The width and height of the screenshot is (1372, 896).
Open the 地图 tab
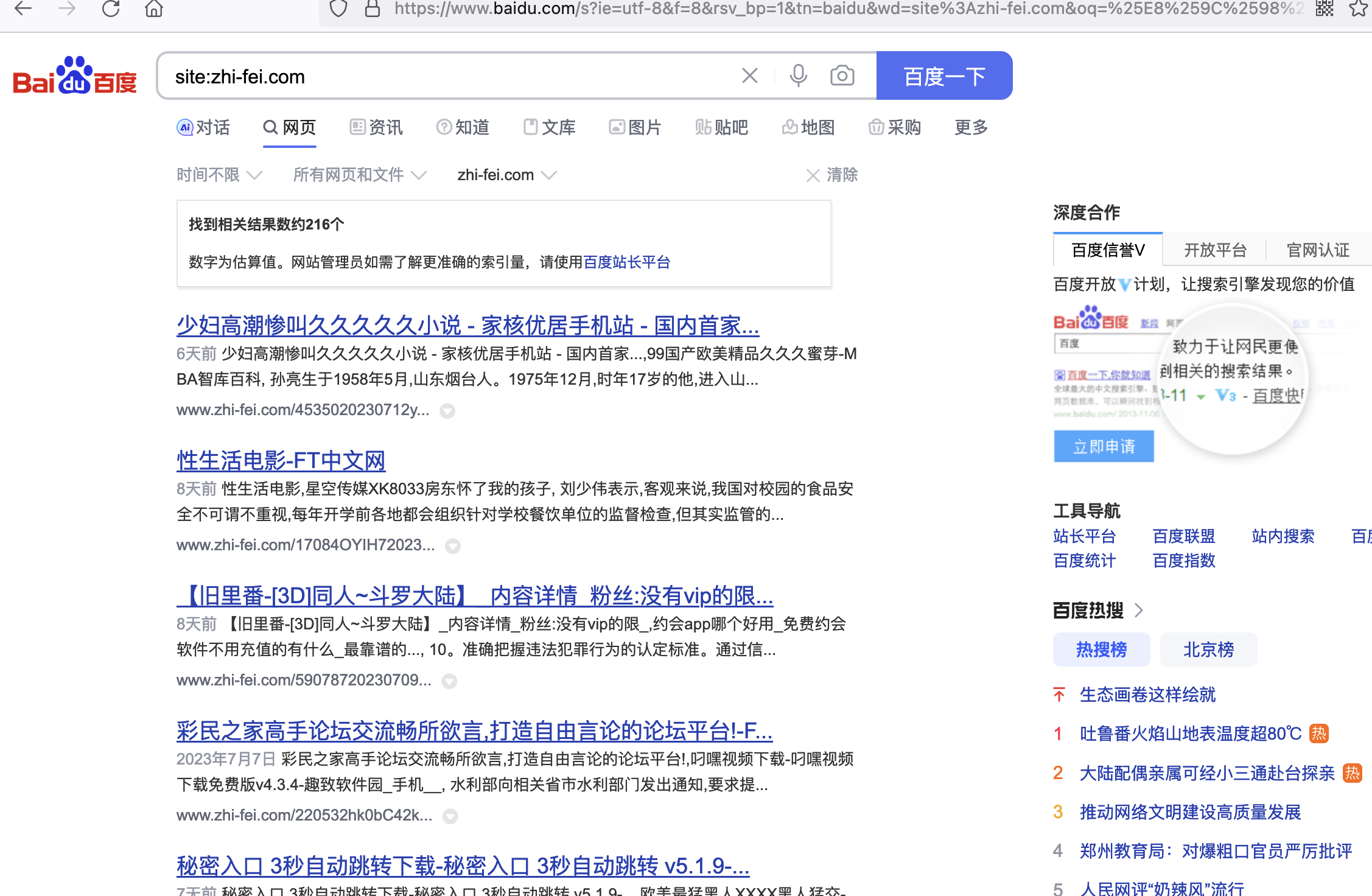[x=808, y=127]
